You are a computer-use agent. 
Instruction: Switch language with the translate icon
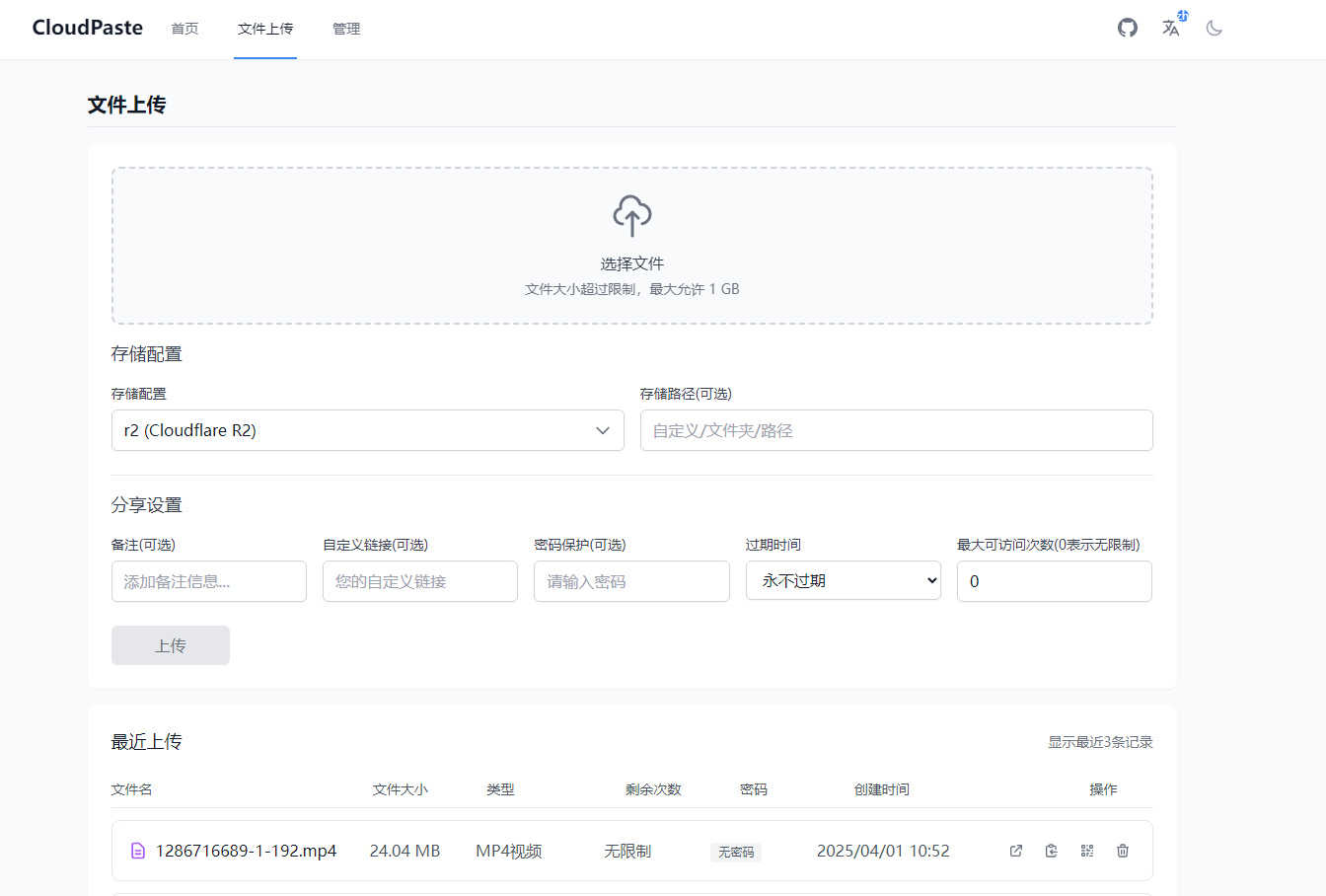1171,28
